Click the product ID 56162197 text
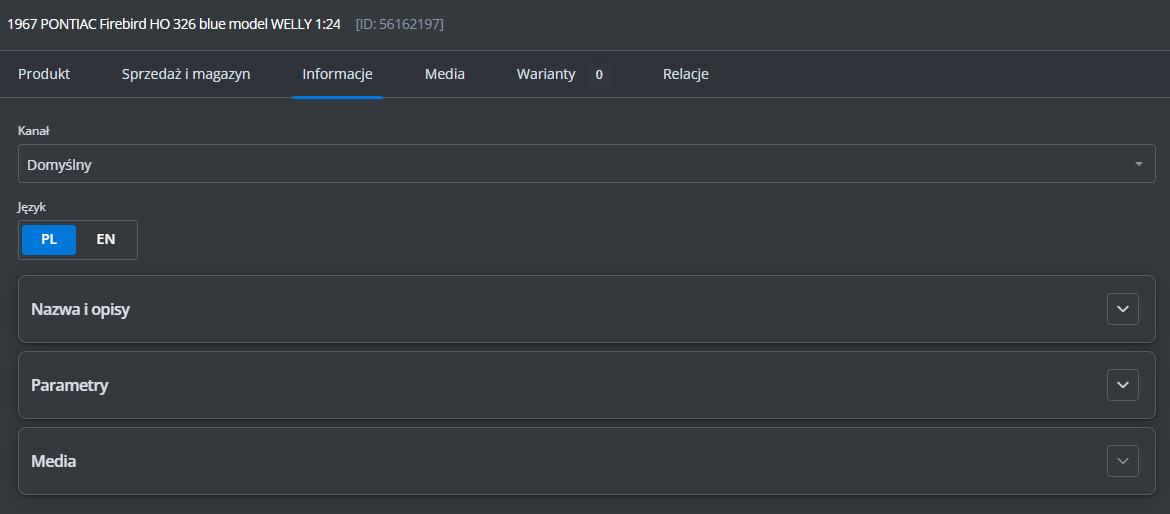This screenshot has height=514, width=1170. pyautogui.click(x=400, y=23)
